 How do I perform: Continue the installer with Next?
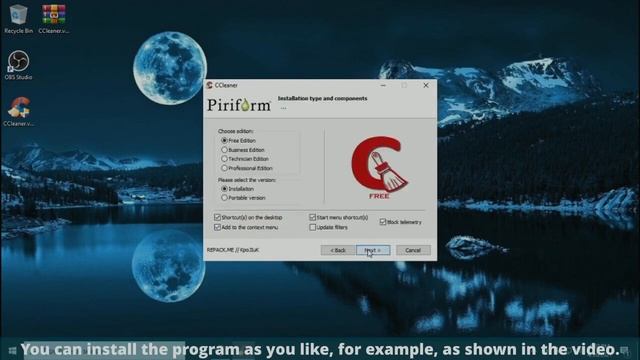pos(373,250)
